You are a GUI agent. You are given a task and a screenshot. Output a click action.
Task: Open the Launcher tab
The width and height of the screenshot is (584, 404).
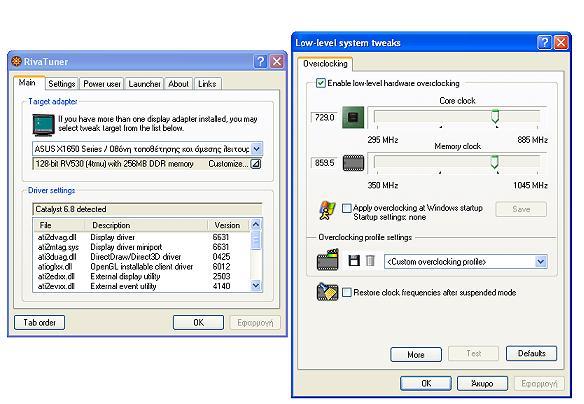tap(145, 84)
